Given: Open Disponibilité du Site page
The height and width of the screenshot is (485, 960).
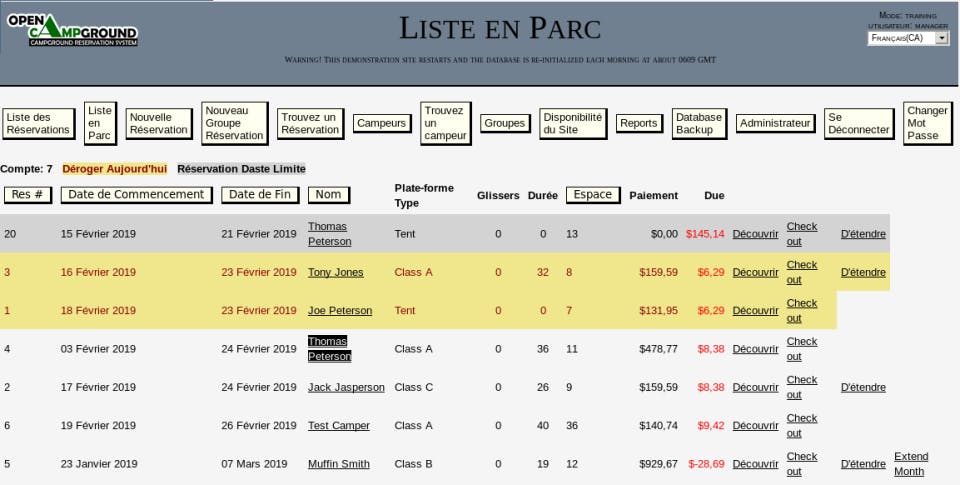Looking at the screenshot, I should pyautogui.click(x=573, y=124).
